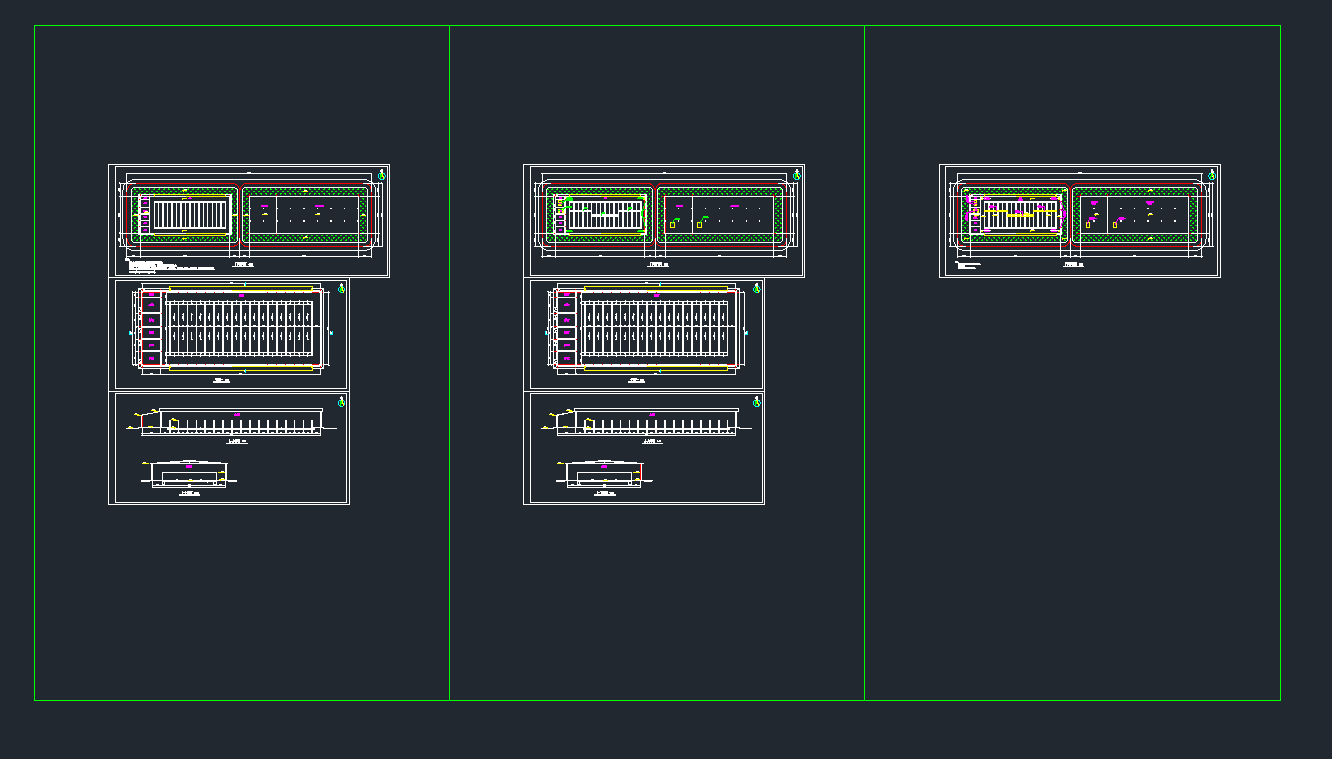Click north arrow on right column site plan
Image resolution: width=1332 pixels, height=759 pixels.
pos(1212,175)
